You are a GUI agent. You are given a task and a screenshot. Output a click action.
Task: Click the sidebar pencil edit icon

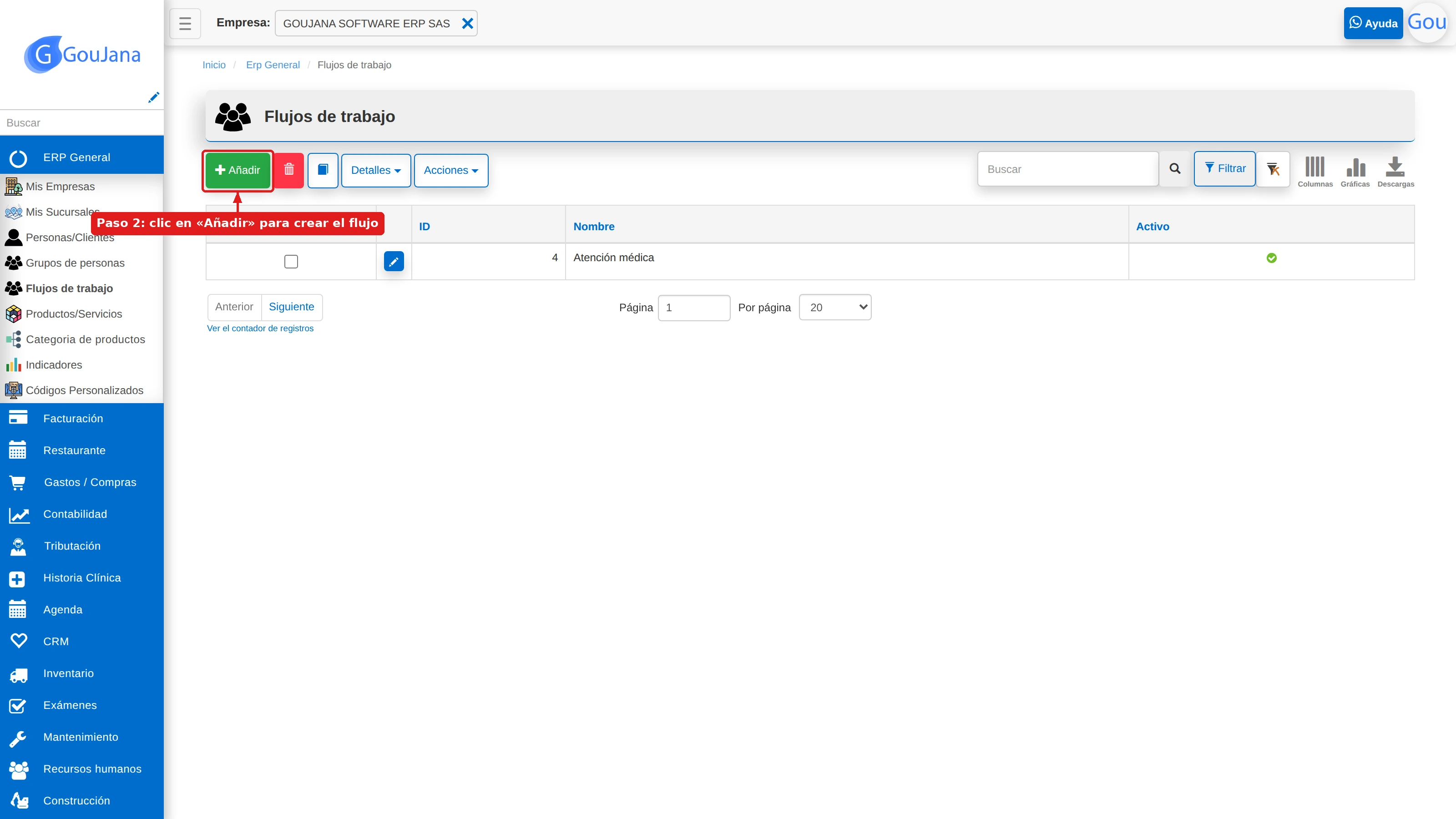click(153, 97)
